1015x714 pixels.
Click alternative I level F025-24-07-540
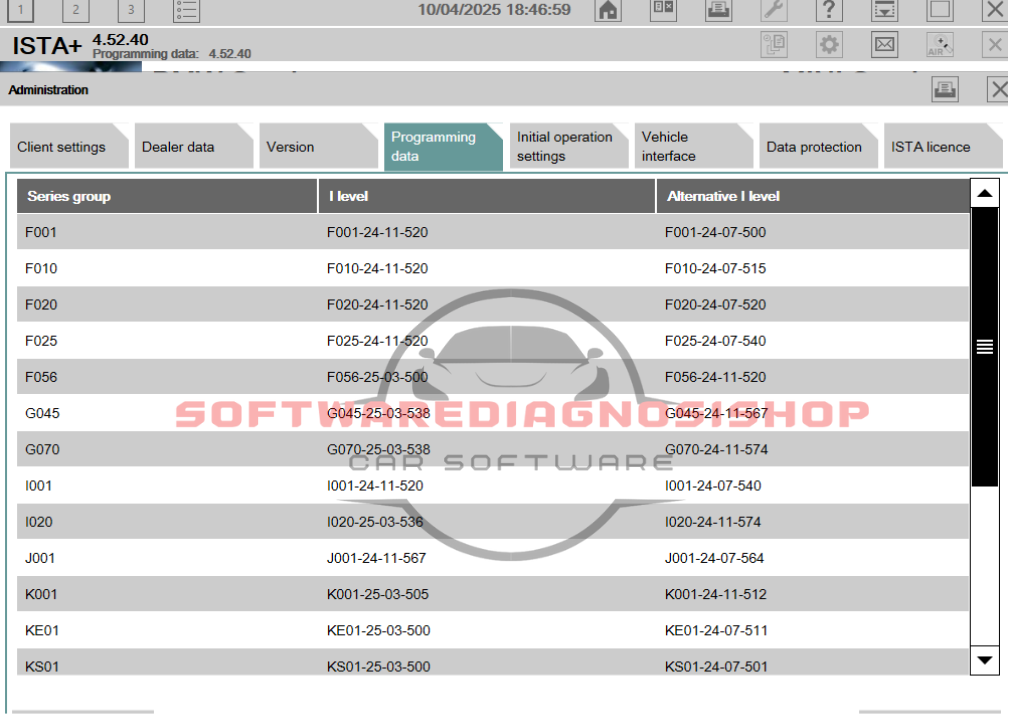click(x=715, y=341)
